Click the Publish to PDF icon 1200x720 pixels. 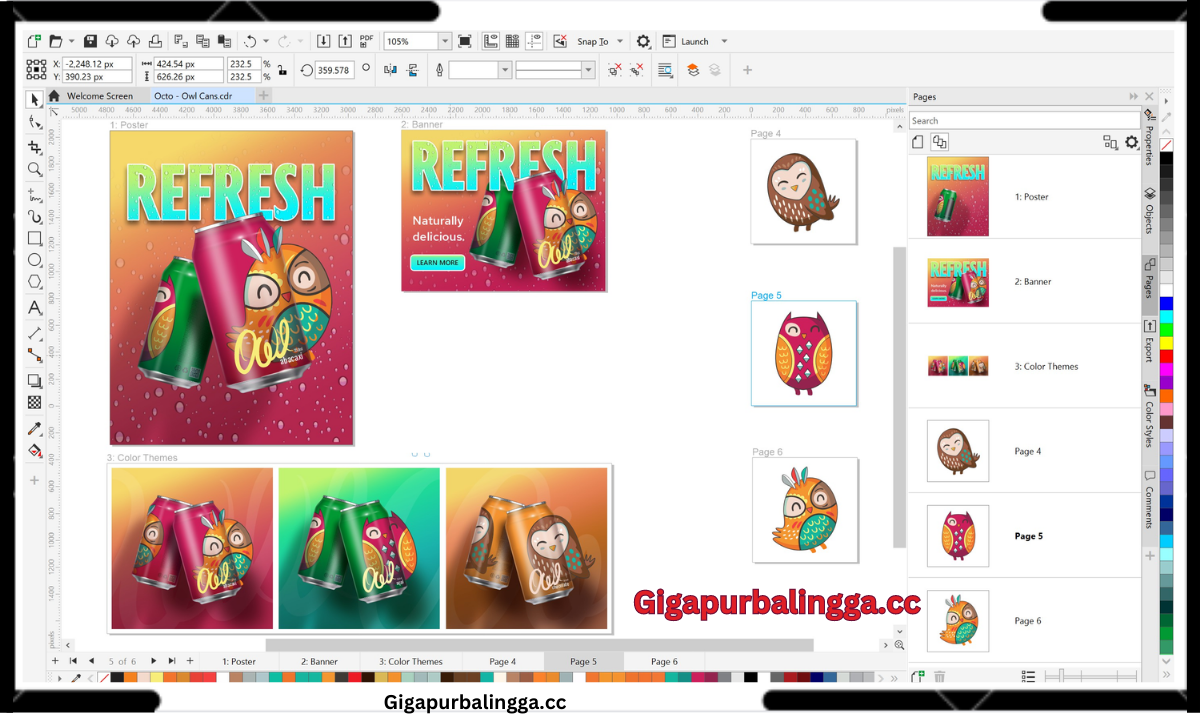[367, 41]
